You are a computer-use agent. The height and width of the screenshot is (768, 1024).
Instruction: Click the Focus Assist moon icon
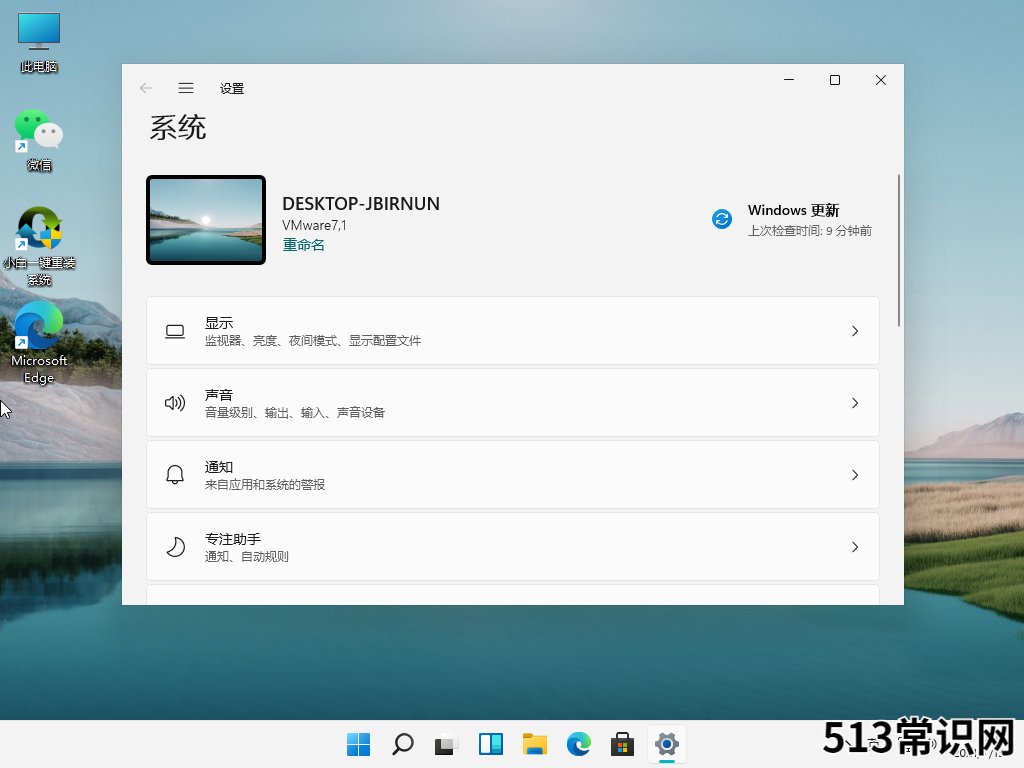click(175, 547)
